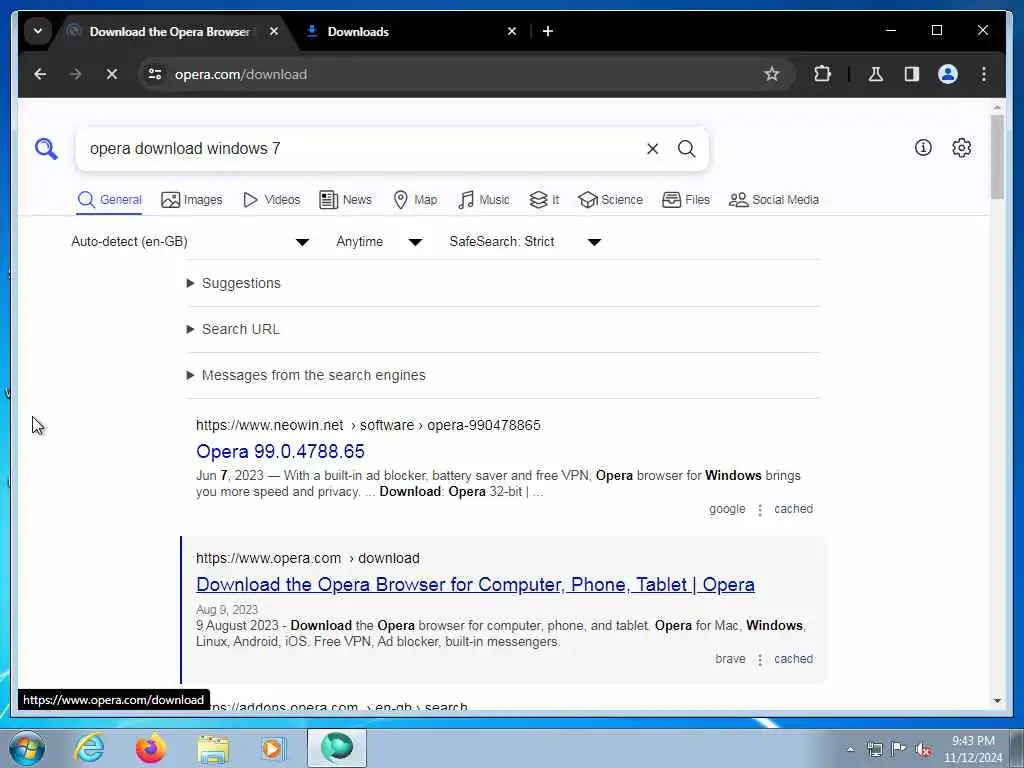The image size is (1024, 768).
Task: Open the Anytime time range dropdown
Action: [379, 242]
